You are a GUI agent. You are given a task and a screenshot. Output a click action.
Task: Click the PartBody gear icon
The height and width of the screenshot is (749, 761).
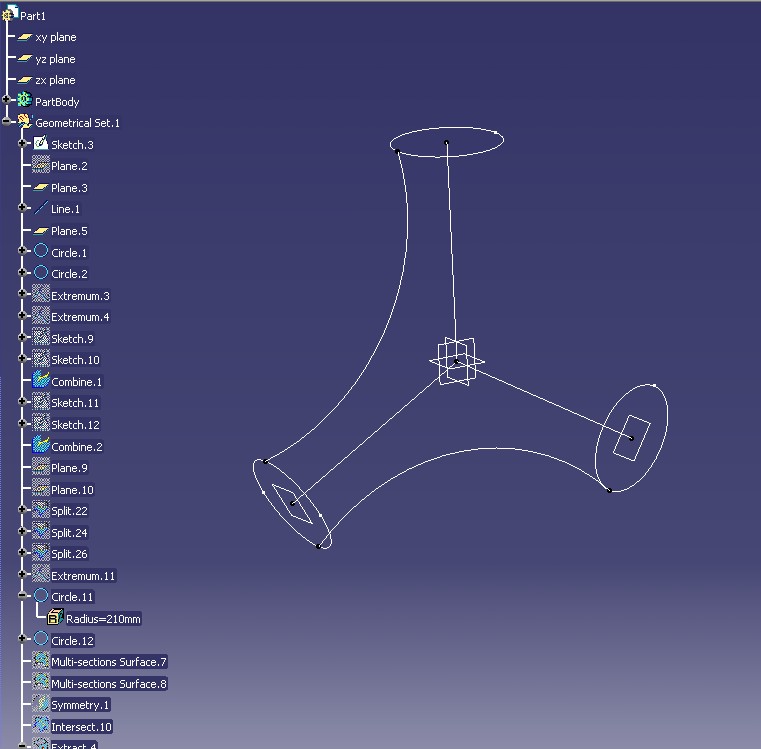point(25,100)
